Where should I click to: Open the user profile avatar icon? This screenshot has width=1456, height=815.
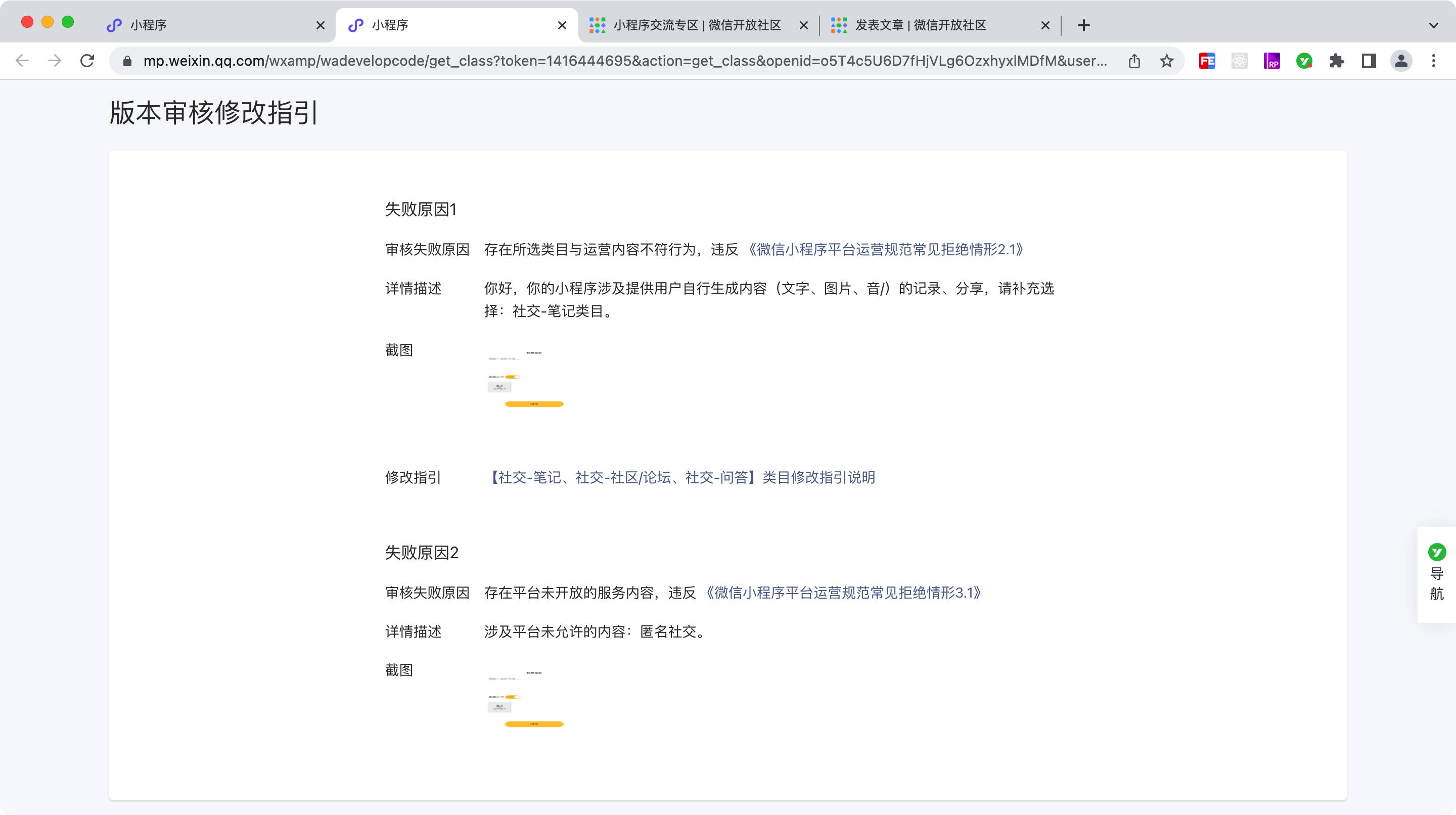coord(1401,61)
